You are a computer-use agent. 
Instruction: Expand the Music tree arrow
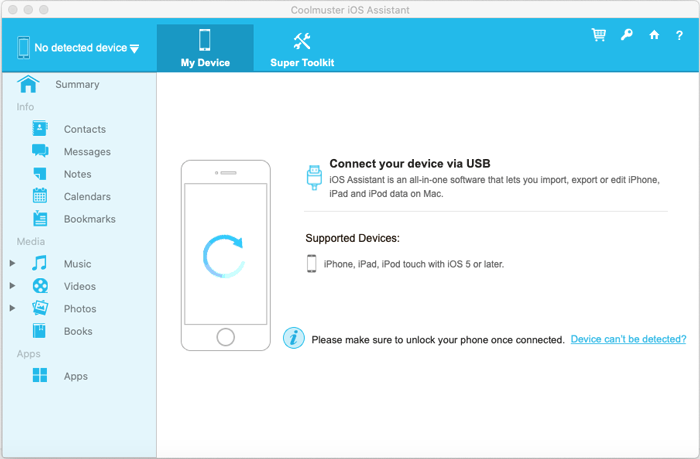pos(12,263)
